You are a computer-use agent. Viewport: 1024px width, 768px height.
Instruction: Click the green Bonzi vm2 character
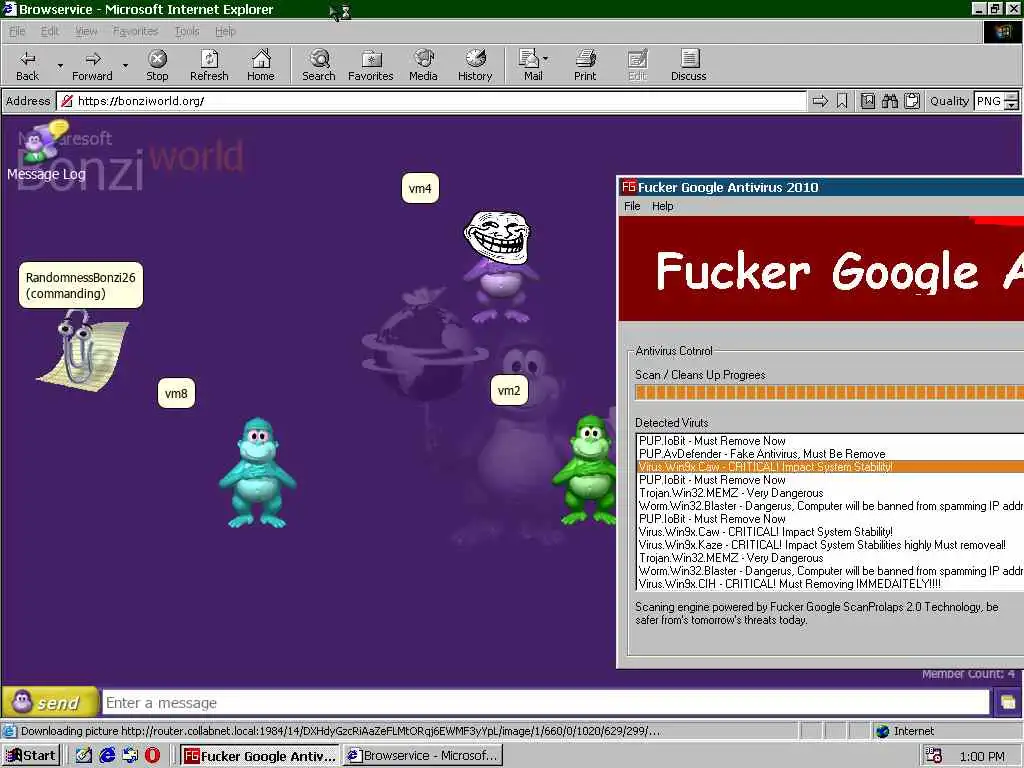point(585,470)
